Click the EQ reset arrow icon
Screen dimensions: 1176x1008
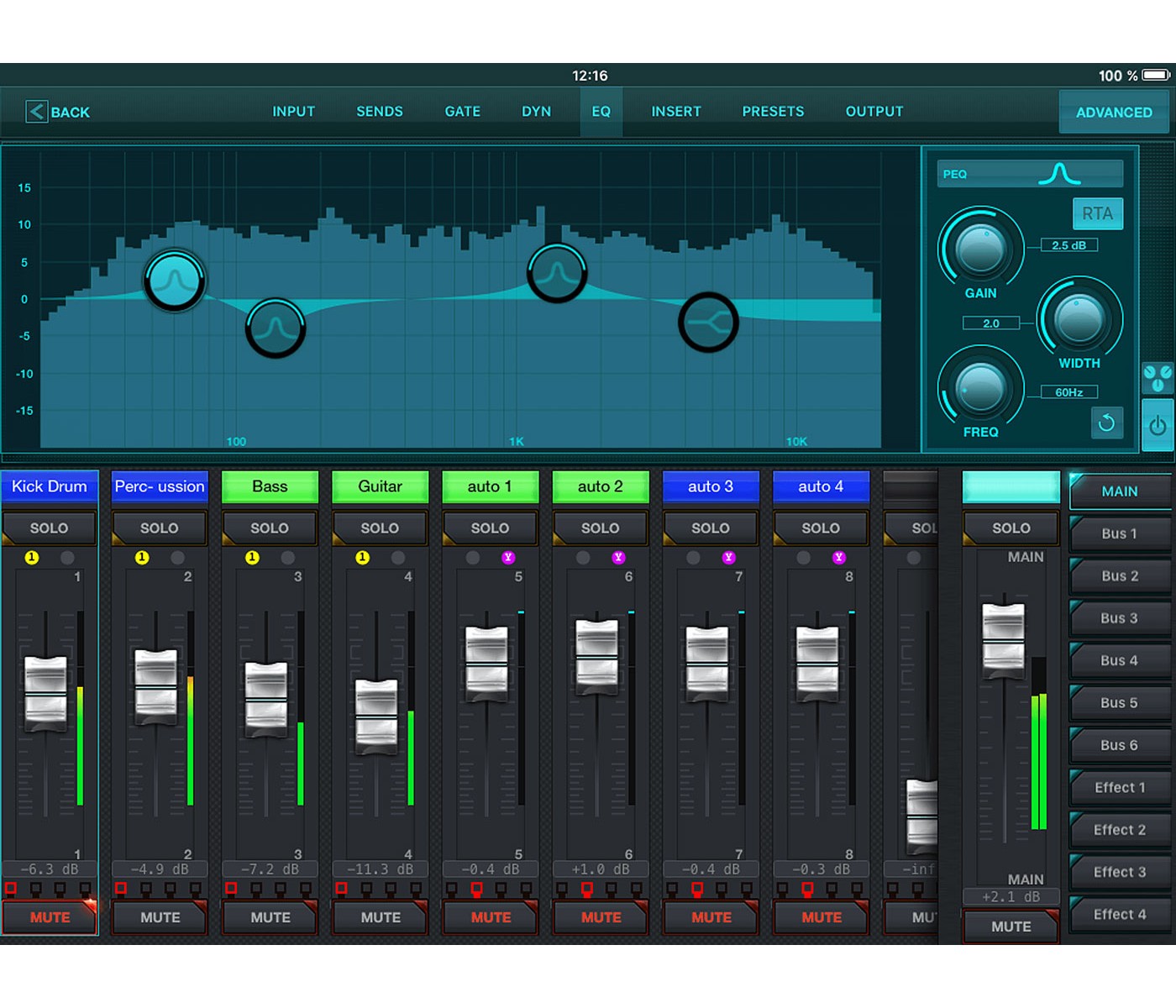point(1106,423)
